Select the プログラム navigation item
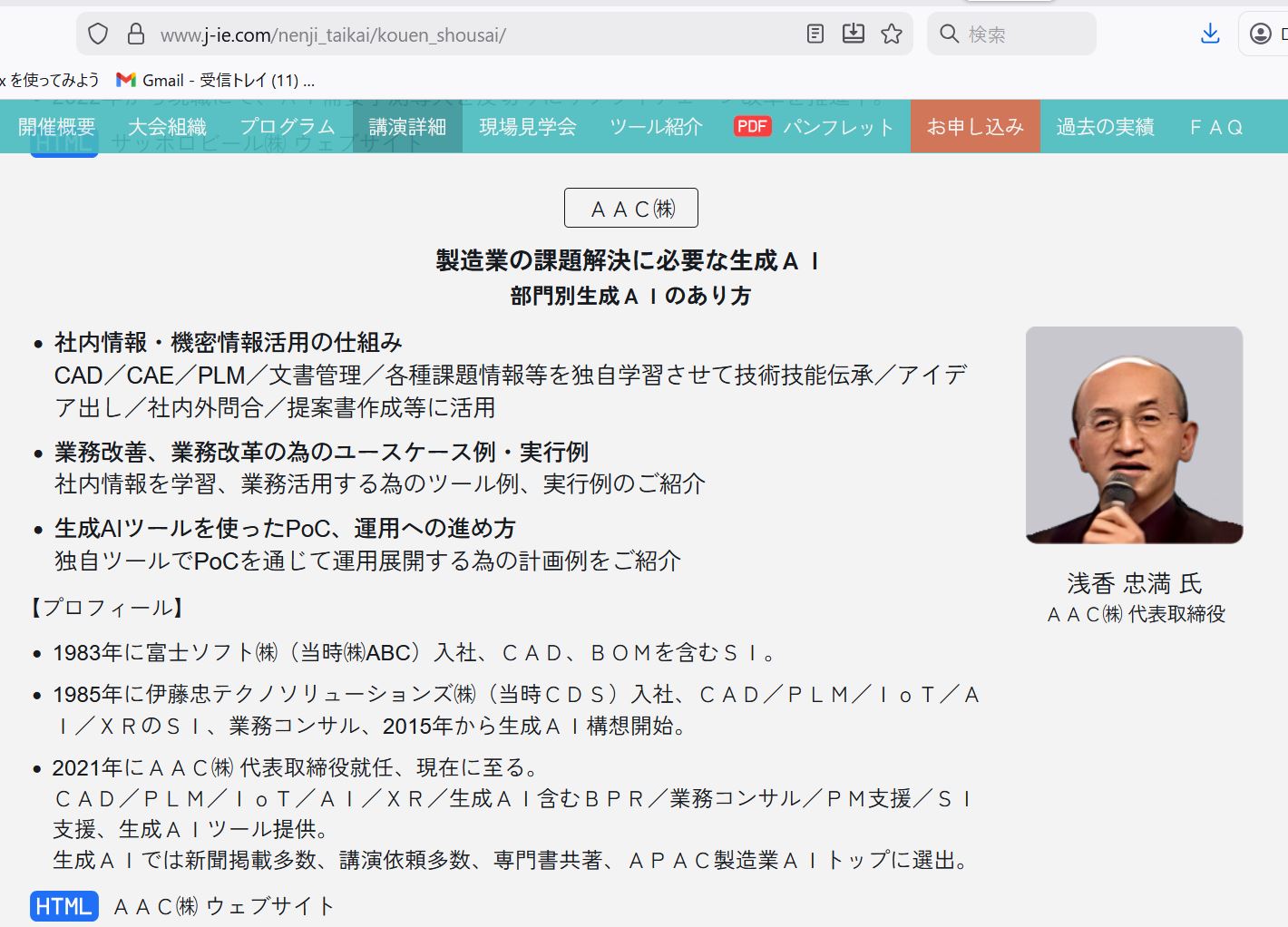The image size is (1288, 927). tap(288, 127)
